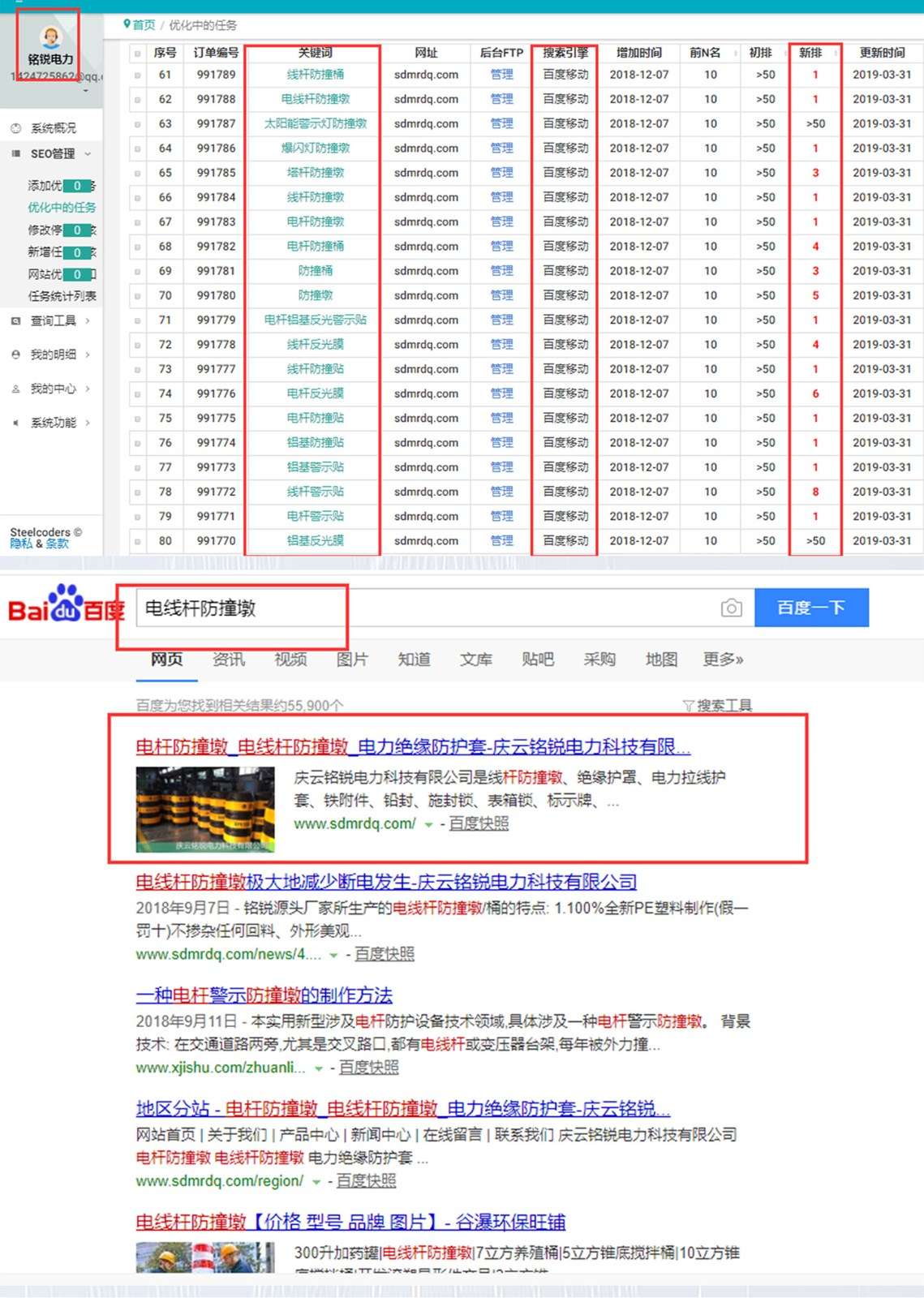Click the 更新时间 column header
The height and width of the screenshot is (1298, 924).
pos(882,53)
